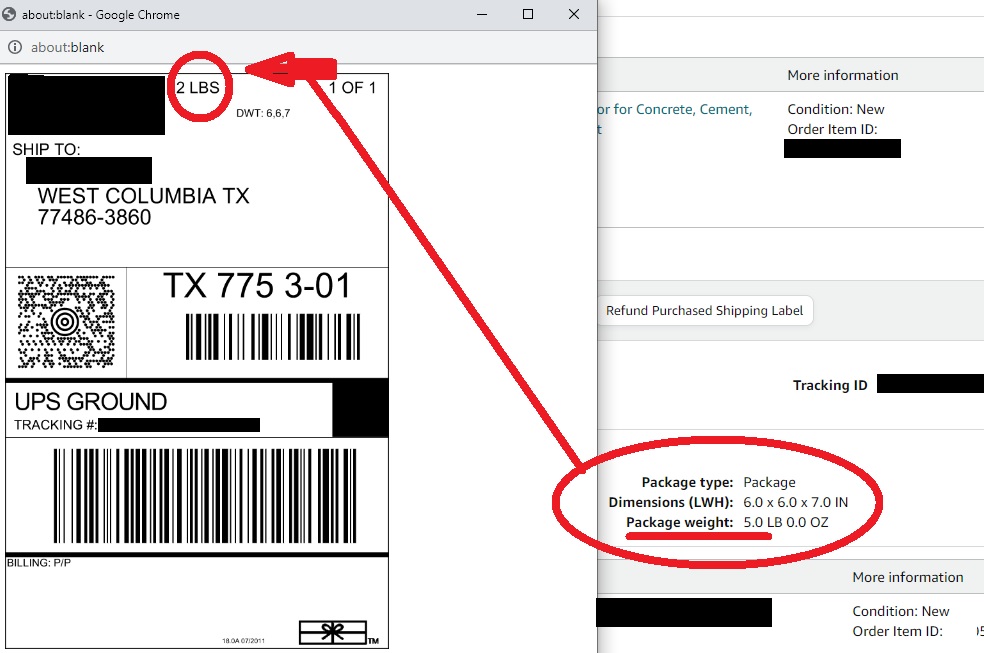The image size is (984, 653).
Task: Select the 'Package type:' label
Action: 687,482
